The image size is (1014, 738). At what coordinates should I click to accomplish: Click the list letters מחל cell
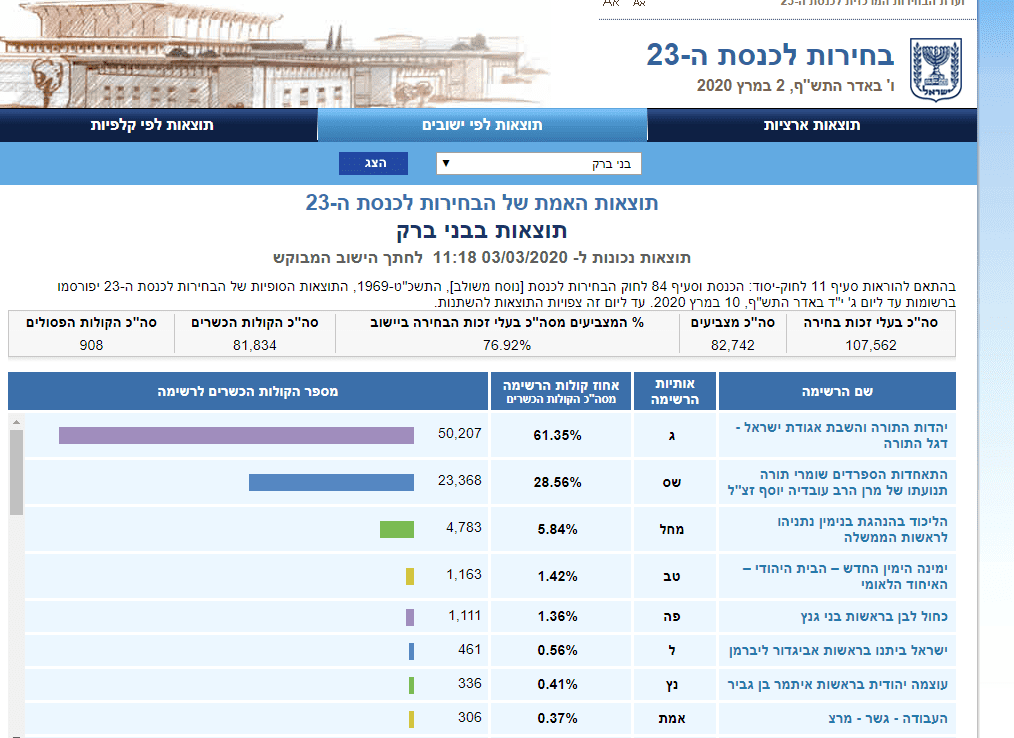click(672, 529)
